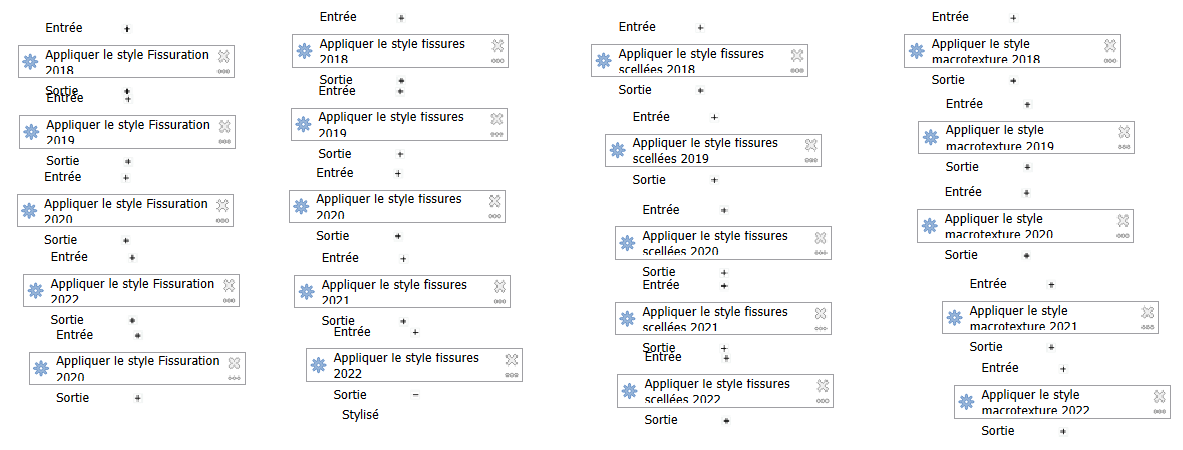Viewport: 1183px width, 450px height.
Task: Click the X icon on 'fissures 2021' node
Action: 500,286
